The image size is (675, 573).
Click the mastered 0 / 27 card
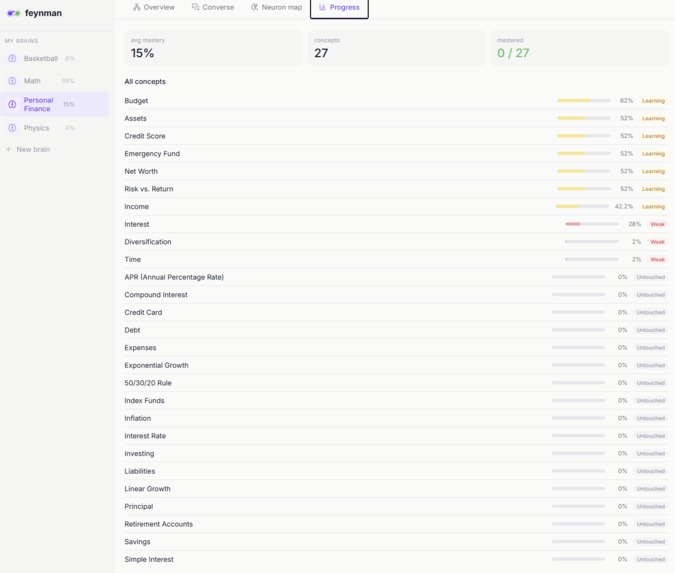tap(579, 48)
